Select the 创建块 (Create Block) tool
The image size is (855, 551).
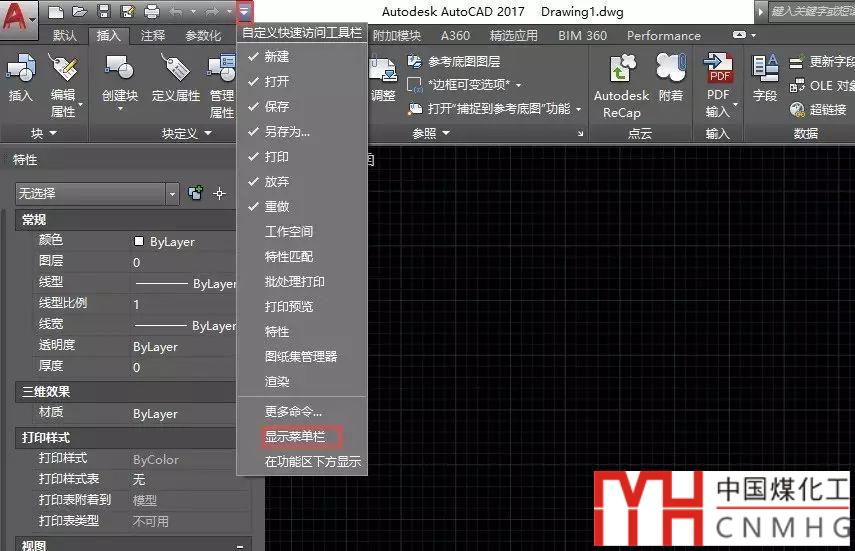tap(120, 78)
